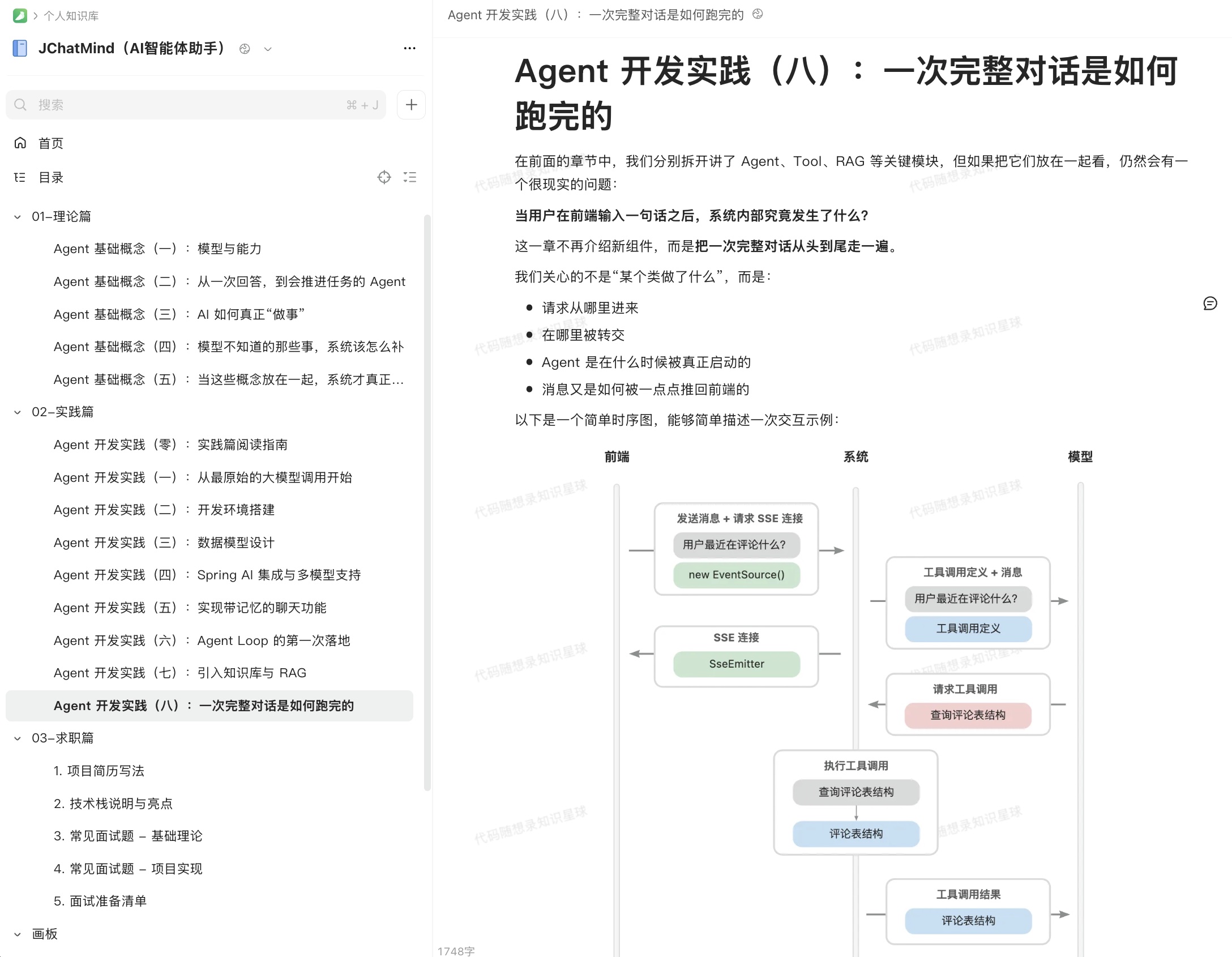1232x957 pixels.
Task: Open the 个人知识库 breadcrumb link
Action: click(71, 16)
